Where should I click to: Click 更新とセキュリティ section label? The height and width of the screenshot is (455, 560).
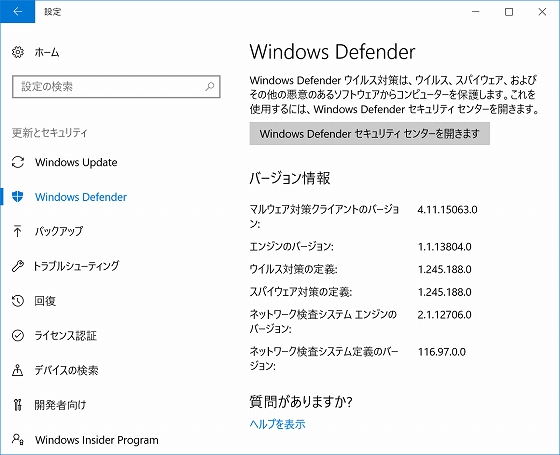click(x=49, y=132)
